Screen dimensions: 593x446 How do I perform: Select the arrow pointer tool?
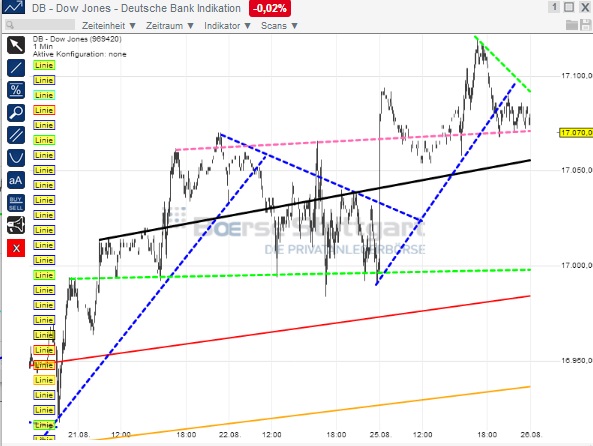point(16,45)
